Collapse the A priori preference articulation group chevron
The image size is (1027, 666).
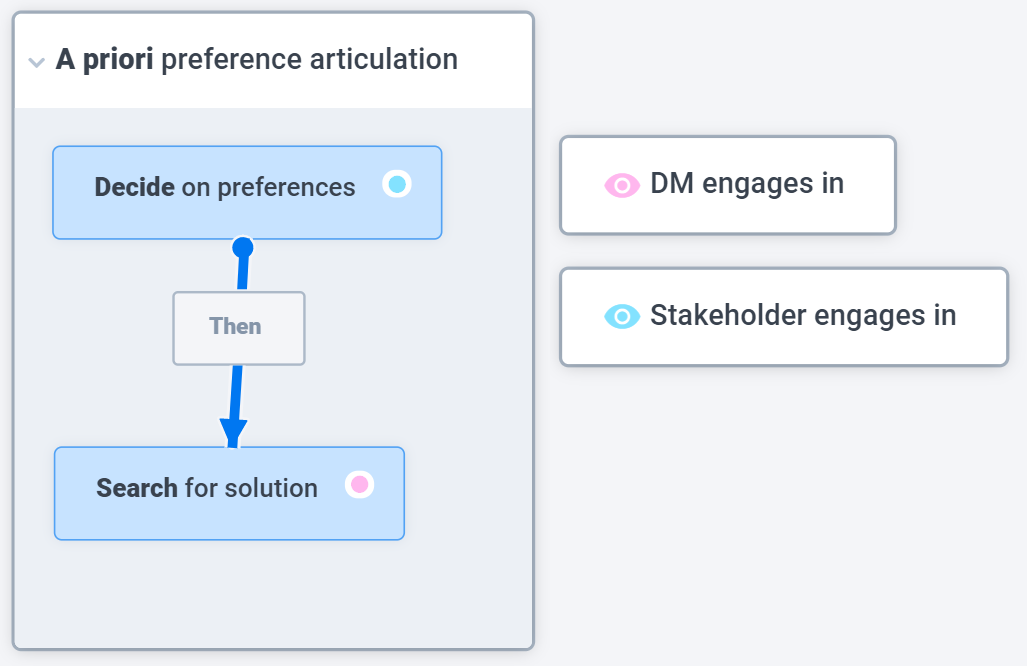37,62
